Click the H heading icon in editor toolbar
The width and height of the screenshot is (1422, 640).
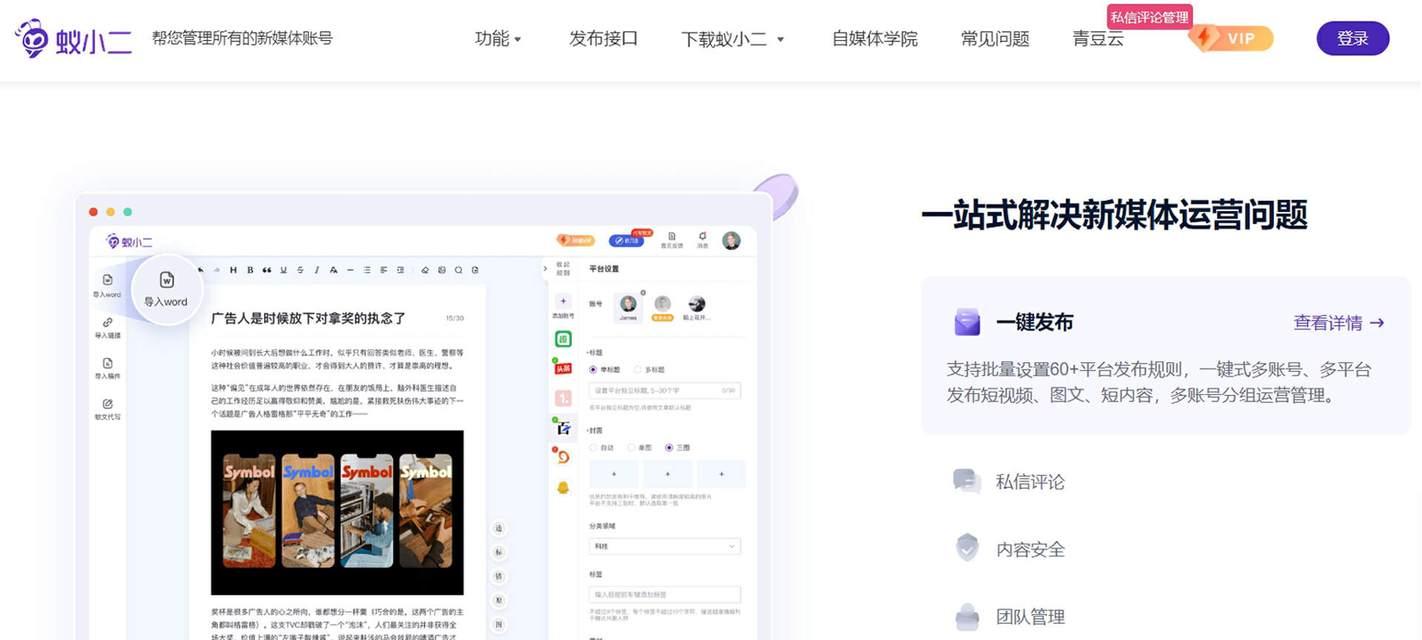coord(233,269)
